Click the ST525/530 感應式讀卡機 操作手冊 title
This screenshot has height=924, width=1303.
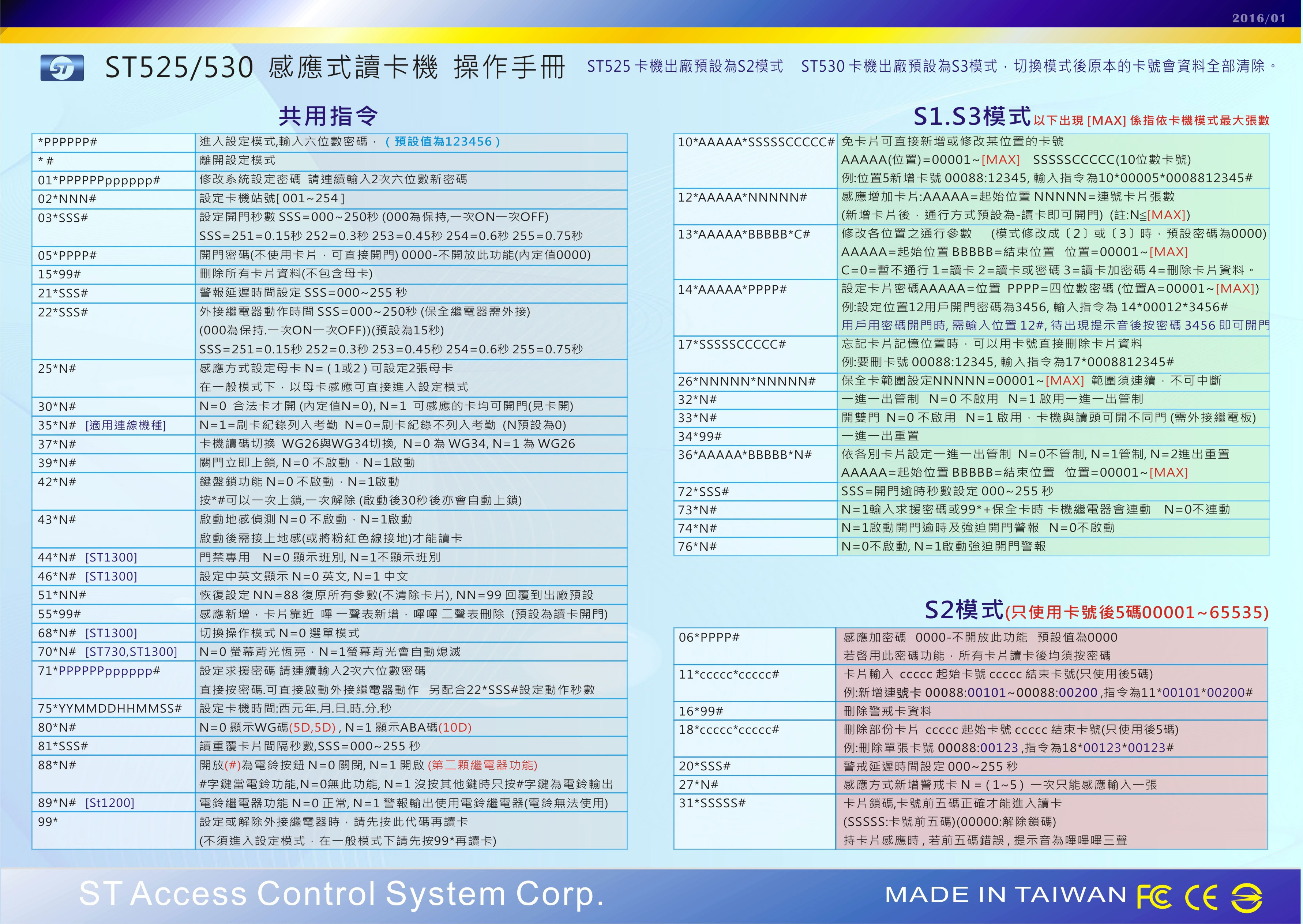335,68
